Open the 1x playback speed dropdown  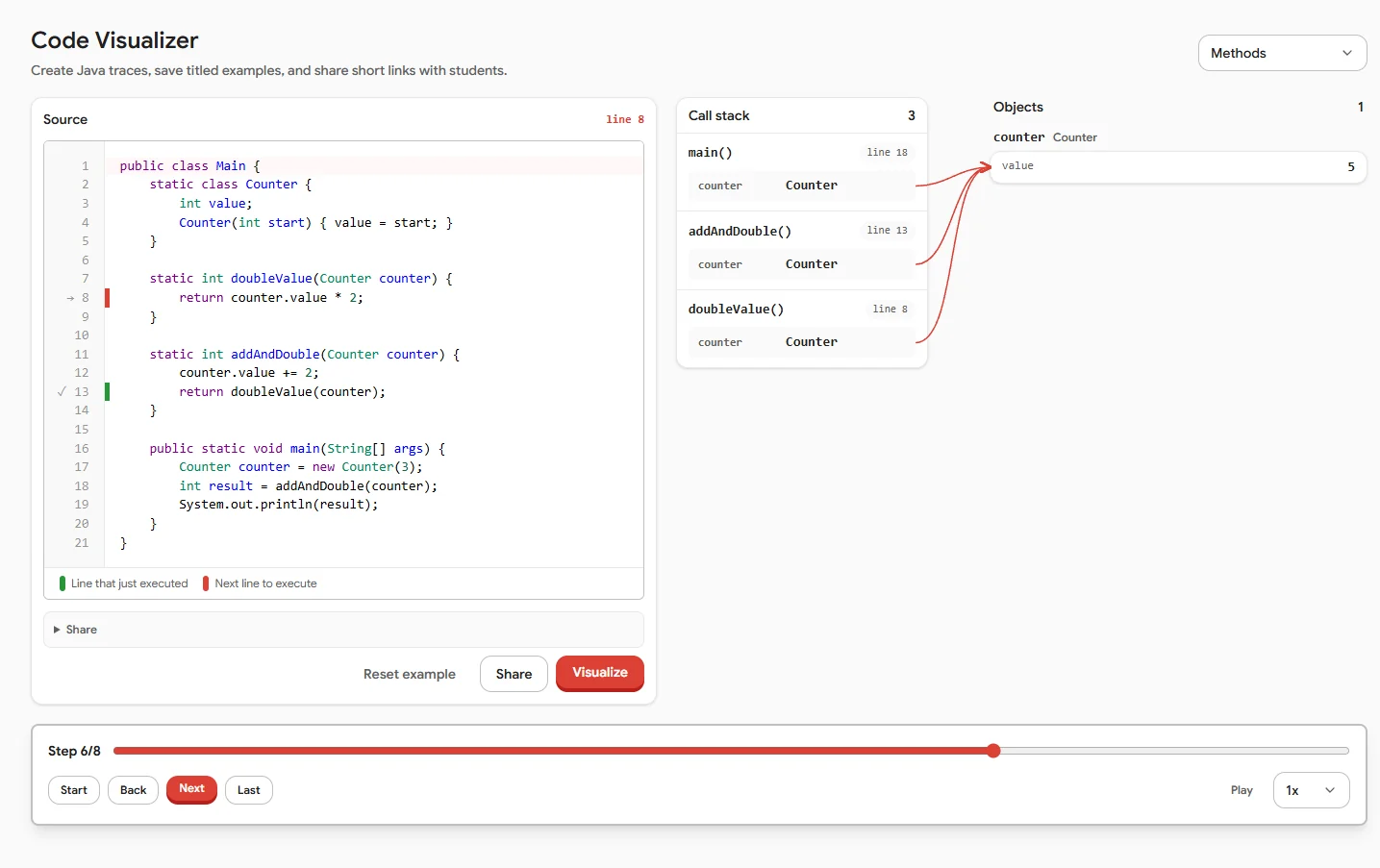pos(1311,790)
